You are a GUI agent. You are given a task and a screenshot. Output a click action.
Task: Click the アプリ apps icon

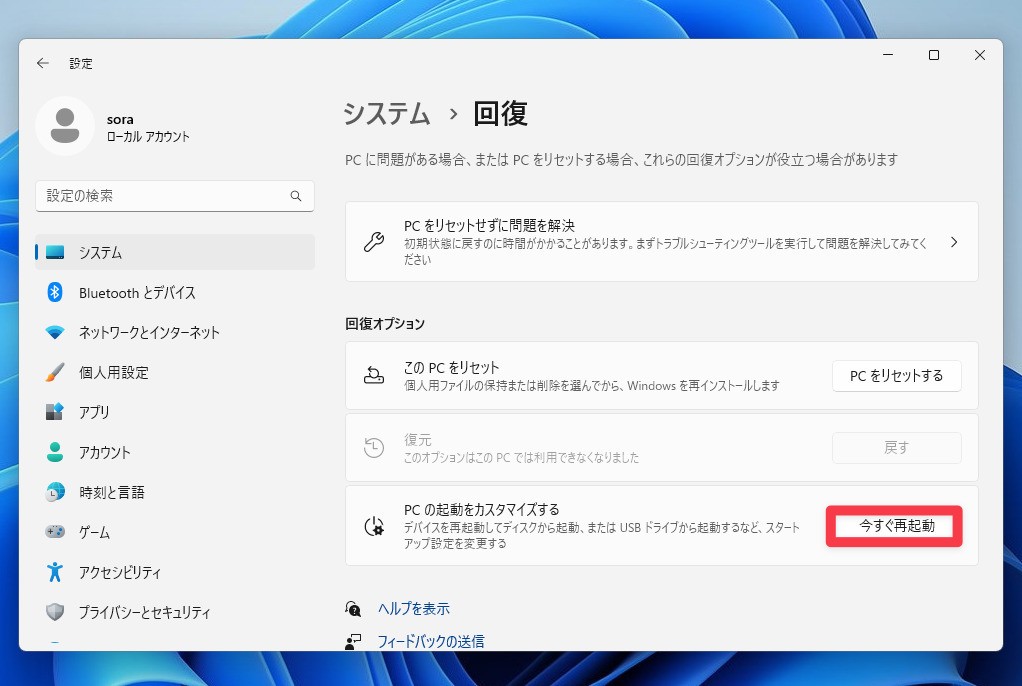pyautogui.click(x=55, y=411)
